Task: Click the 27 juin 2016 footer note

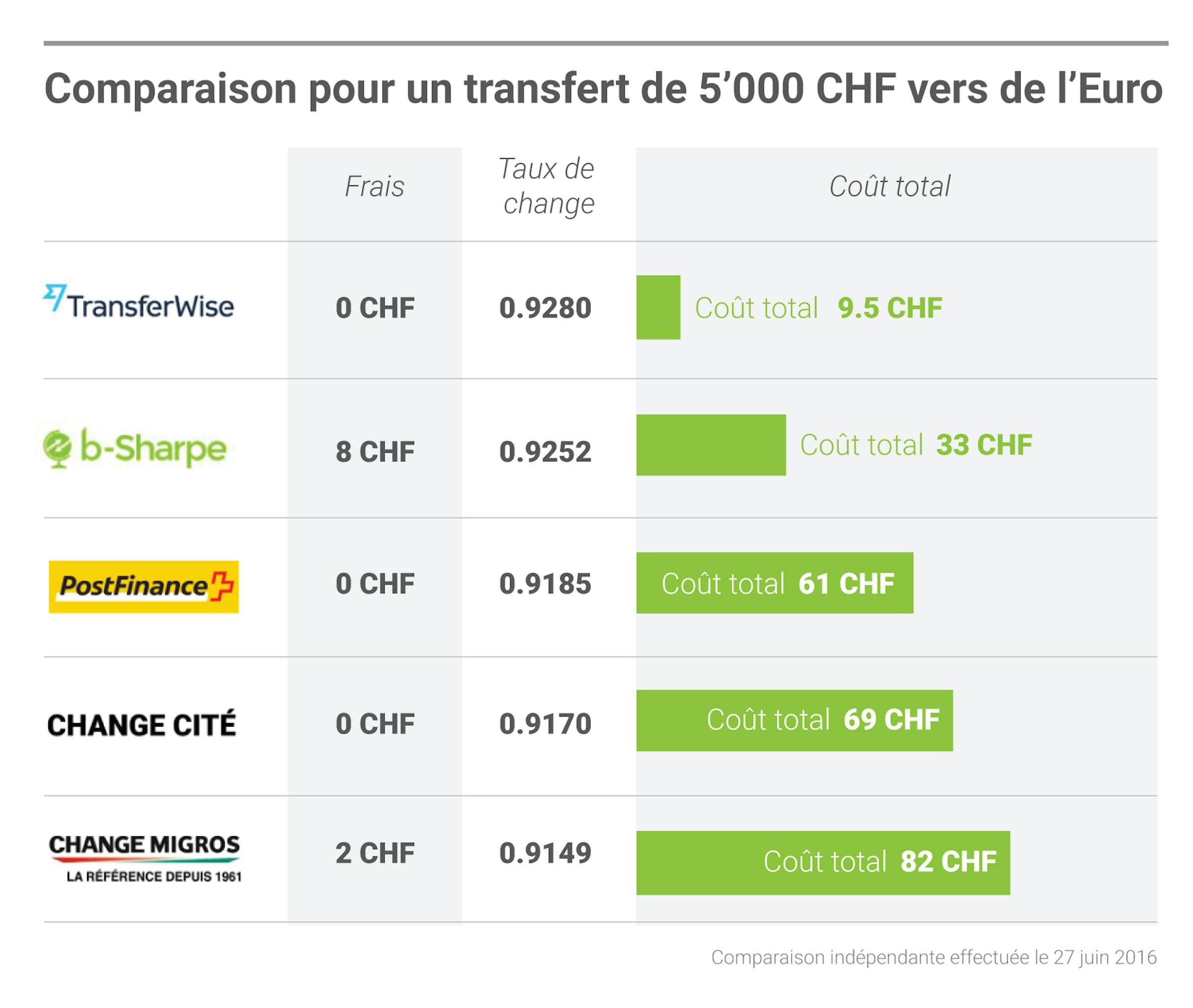Action: [934, 957]
